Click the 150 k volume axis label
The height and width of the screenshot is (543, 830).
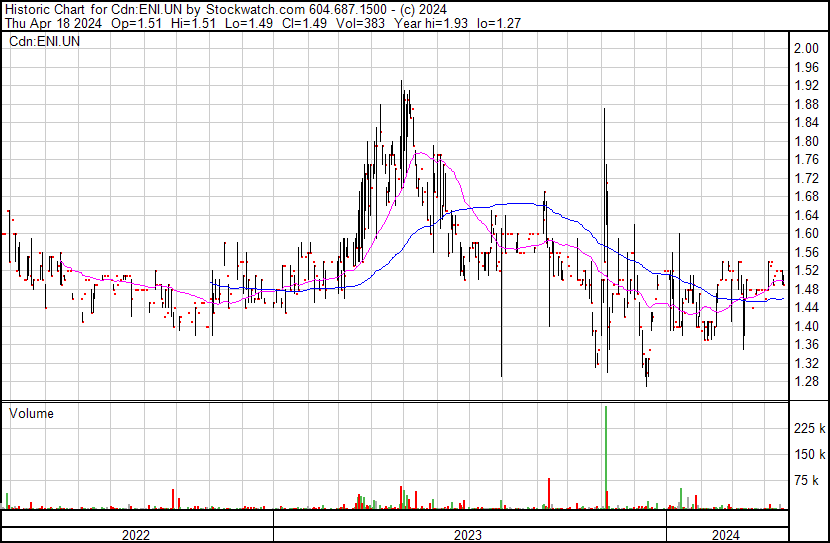[x=808, y=455]
